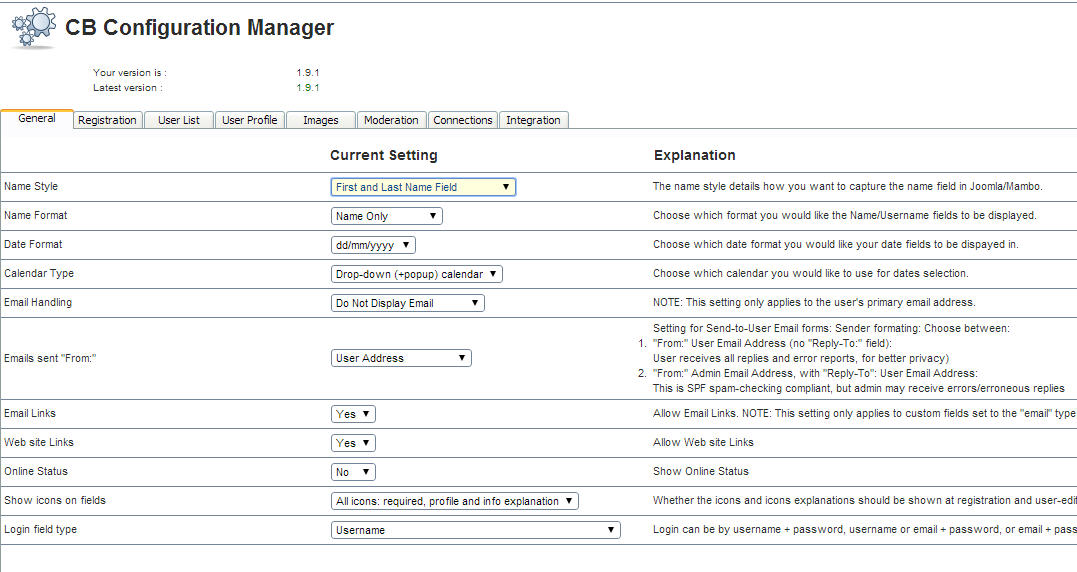Go to the Moderation tab
The width and height of the screenshot is (1077, 572).
tap(392, 120)
